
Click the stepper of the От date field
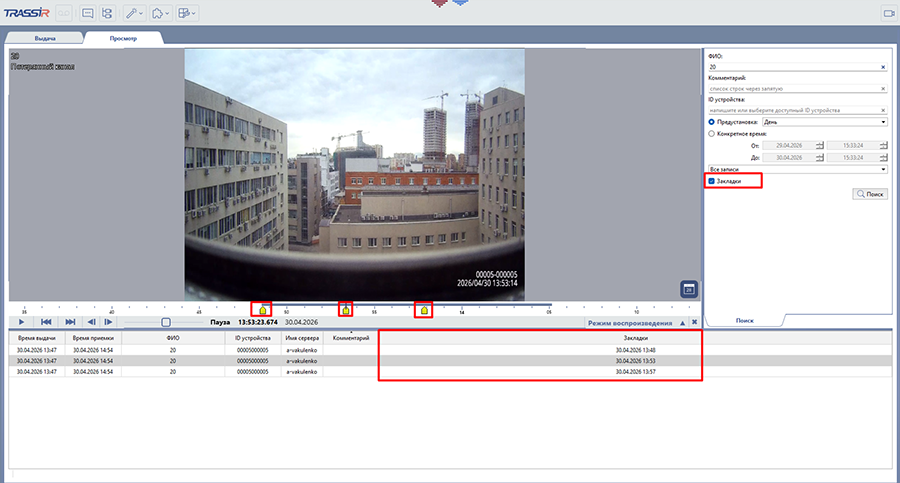click(820, 146)
